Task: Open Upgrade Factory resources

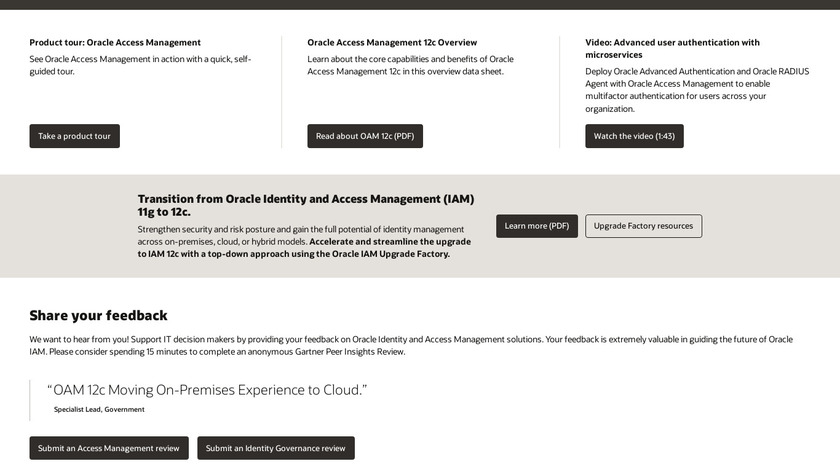Action: (643, 226)
